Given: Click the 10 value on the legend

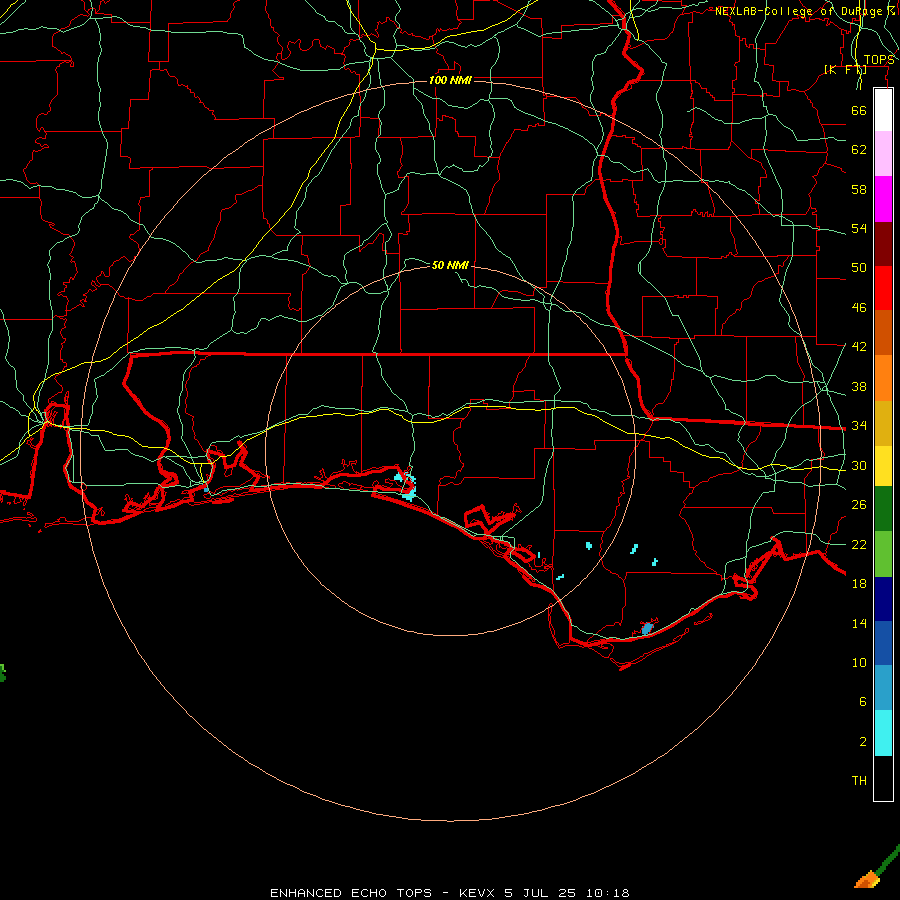Looking at the screenshot, I should click(859, 662).
